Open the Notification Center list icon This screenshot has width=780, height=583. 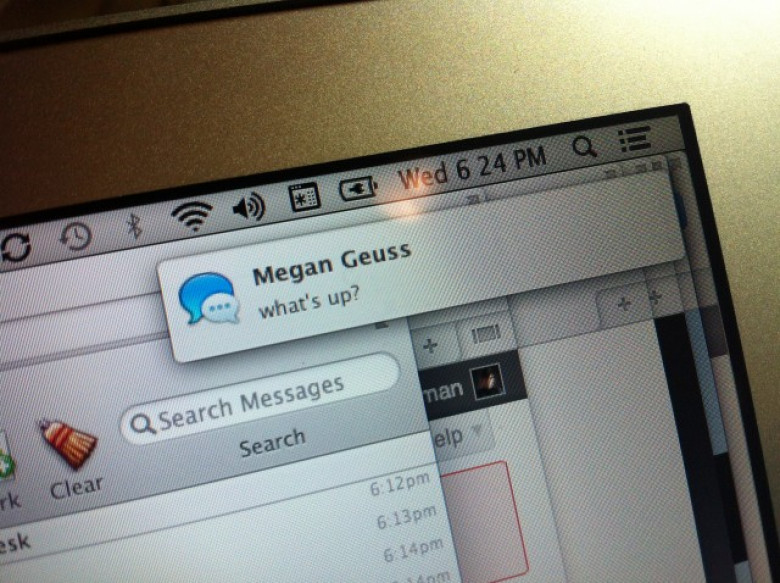pyautogui.click(x=634, y=139)
